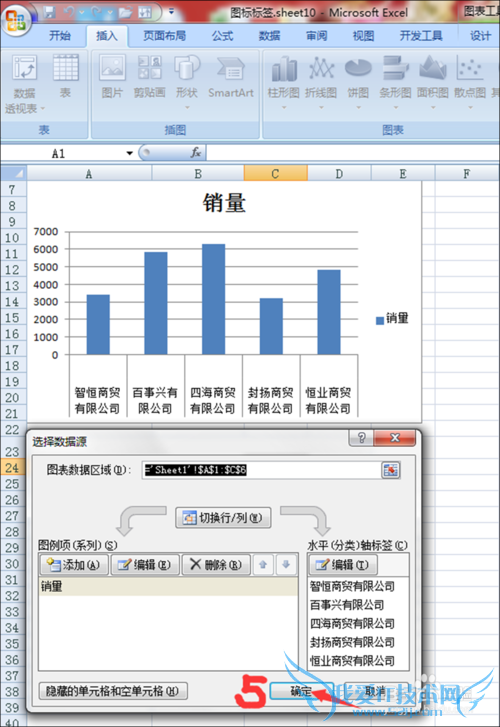Click the 编辑(T) axis labels edit button
The image size is (500, 727).
342,565
